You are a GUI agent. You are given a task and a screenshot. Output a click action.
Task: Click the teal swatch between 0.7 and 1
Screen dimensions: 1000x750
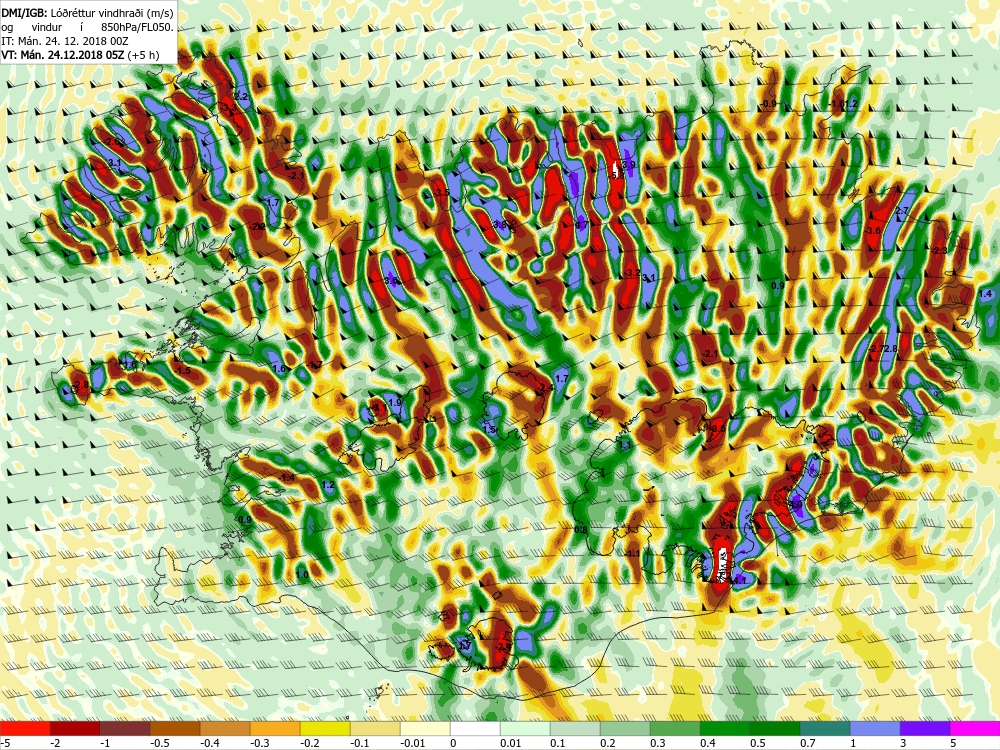pos(825,728)
